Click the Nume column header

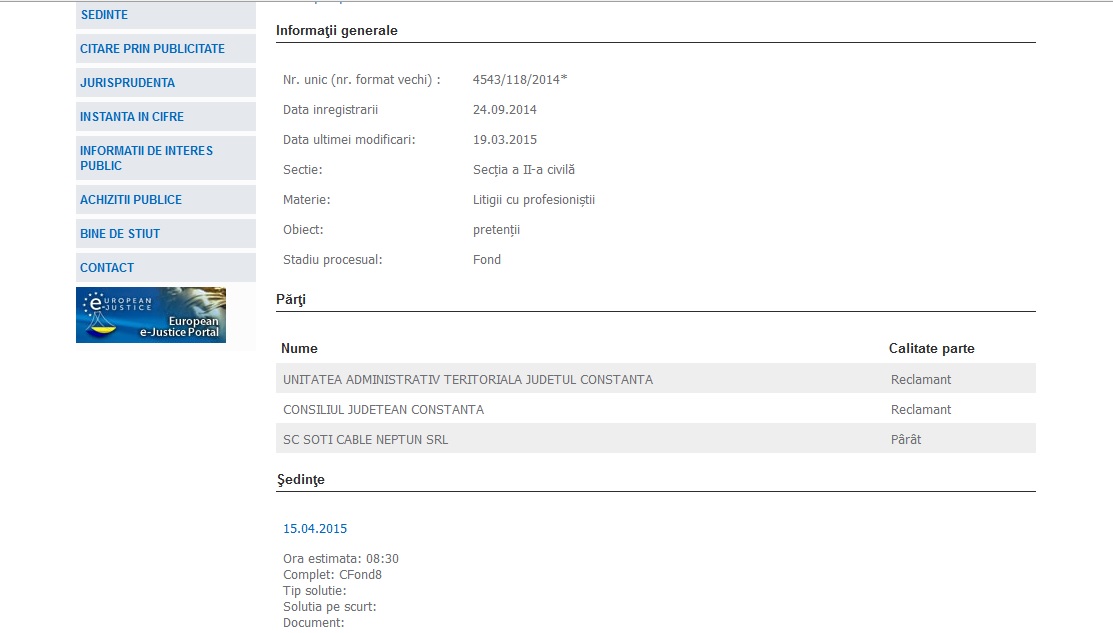299,349
